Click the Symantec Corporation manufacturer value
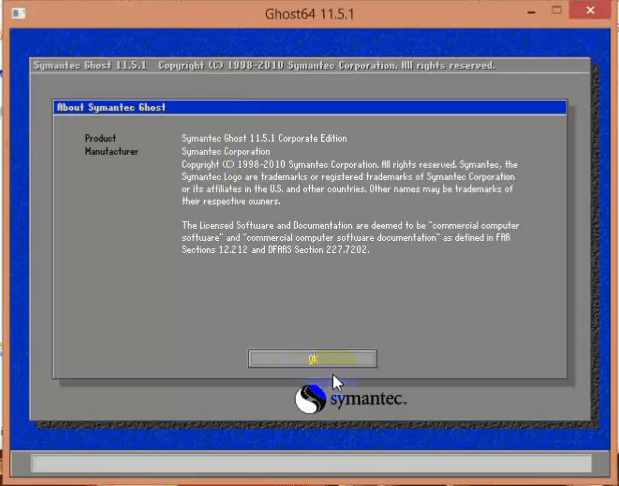The image size is (619, 486). [225, 152]
